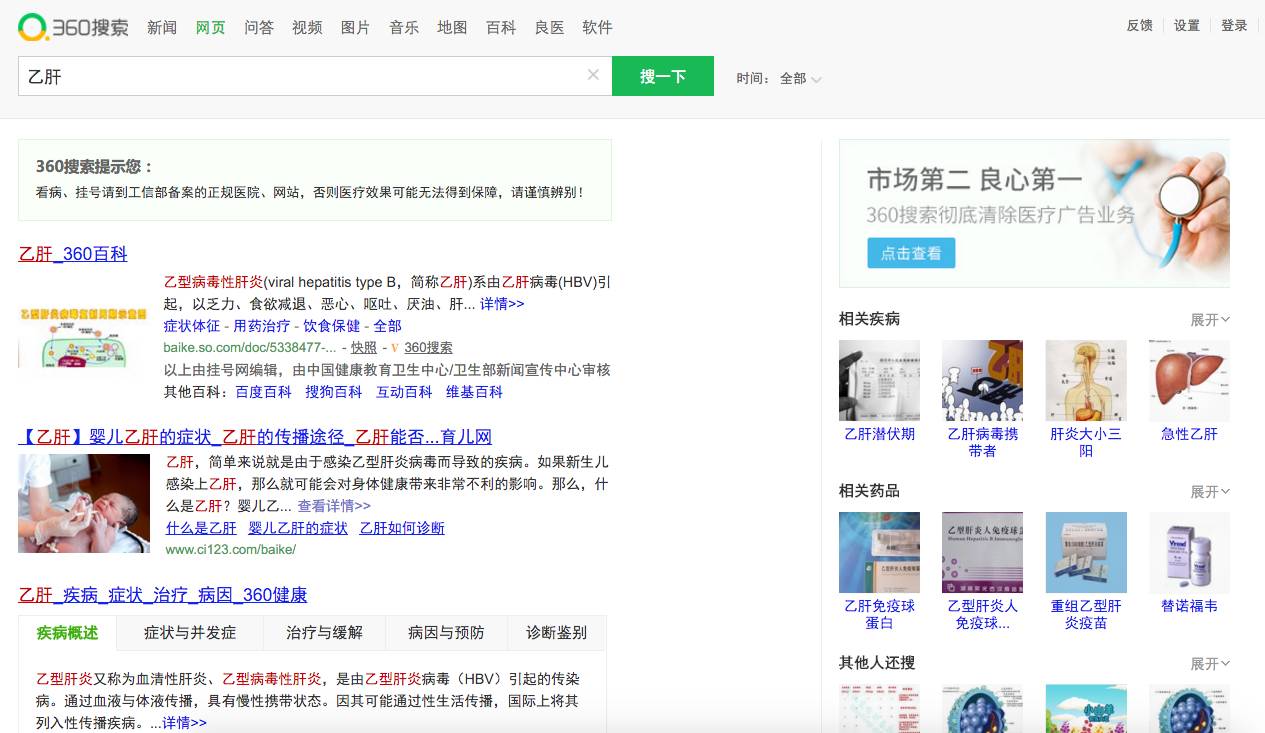Click the baby photo thumbnail
This screenshot has width=1265, height=733.
(x=84, y=503)
